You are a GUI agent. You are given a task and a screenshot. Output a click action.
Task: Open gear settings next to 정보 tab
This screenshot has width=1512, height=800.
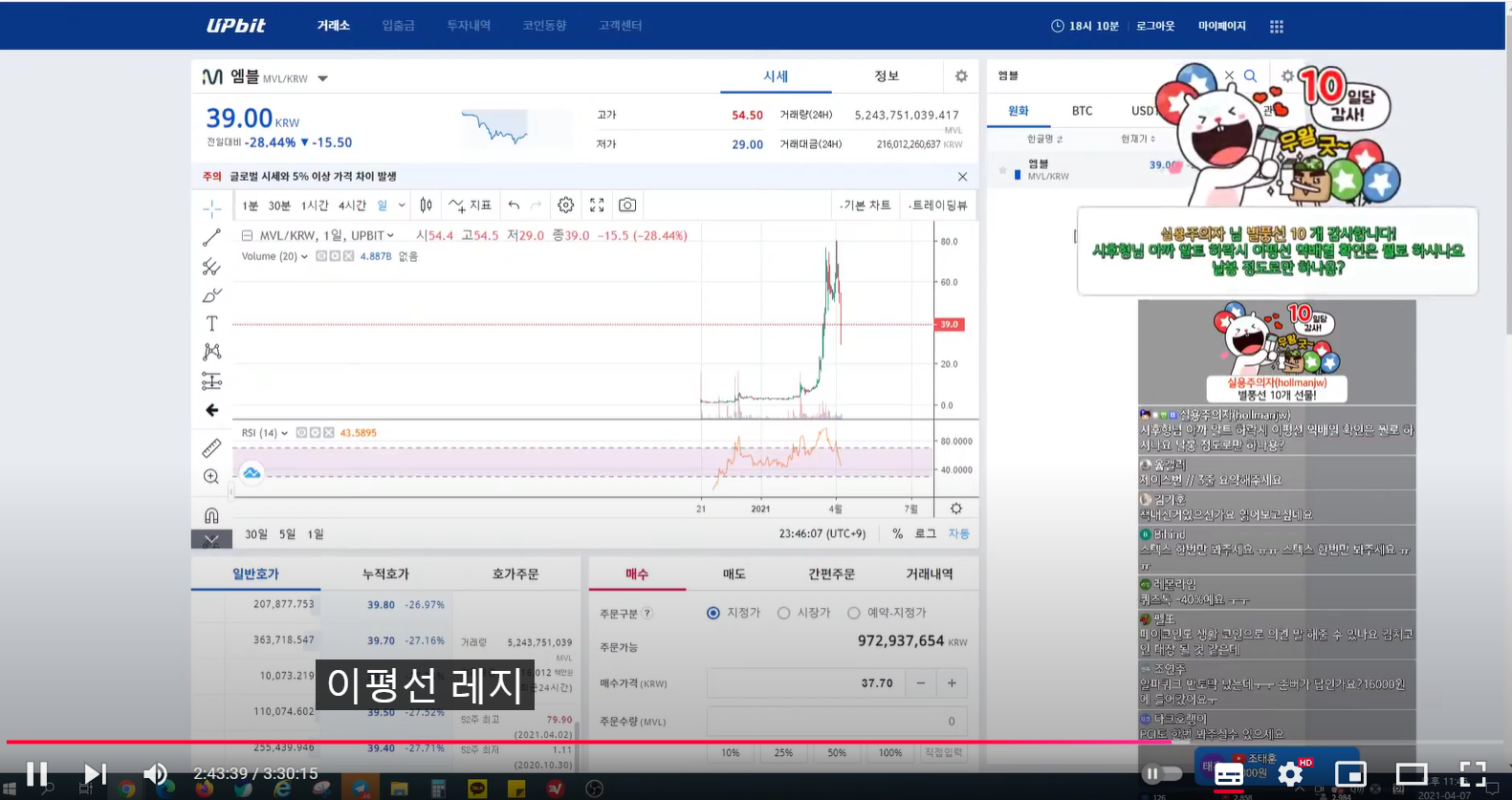click(961, 76)
